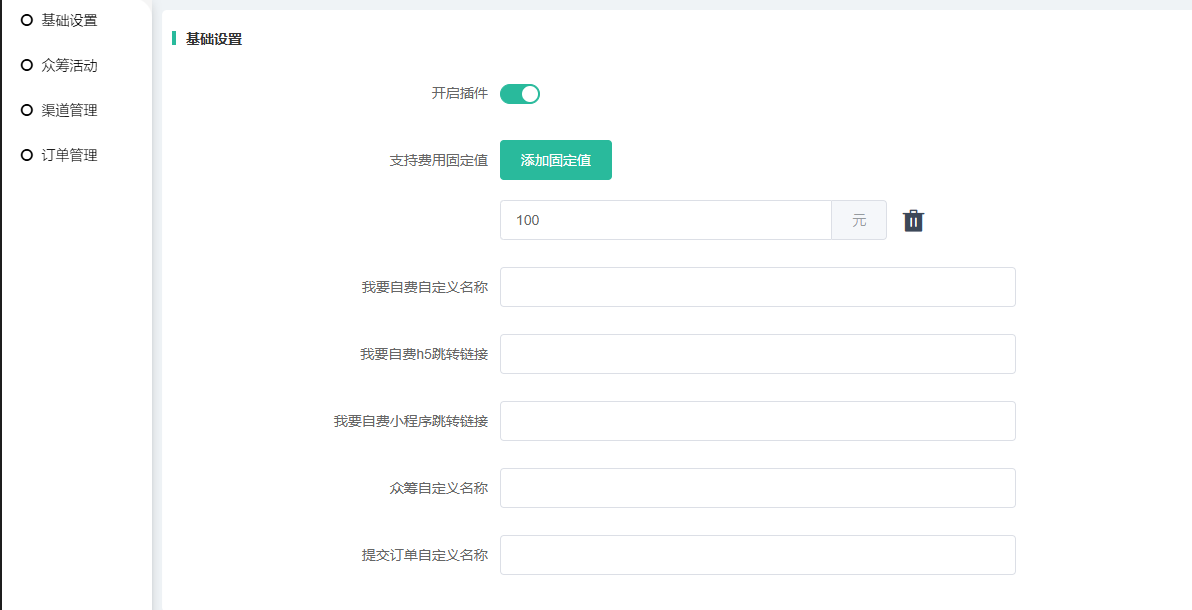Viewport: 1192px width, 610px height.
Task: Go to 渠道管理 in the sidebar
Action: coord(69,110)
